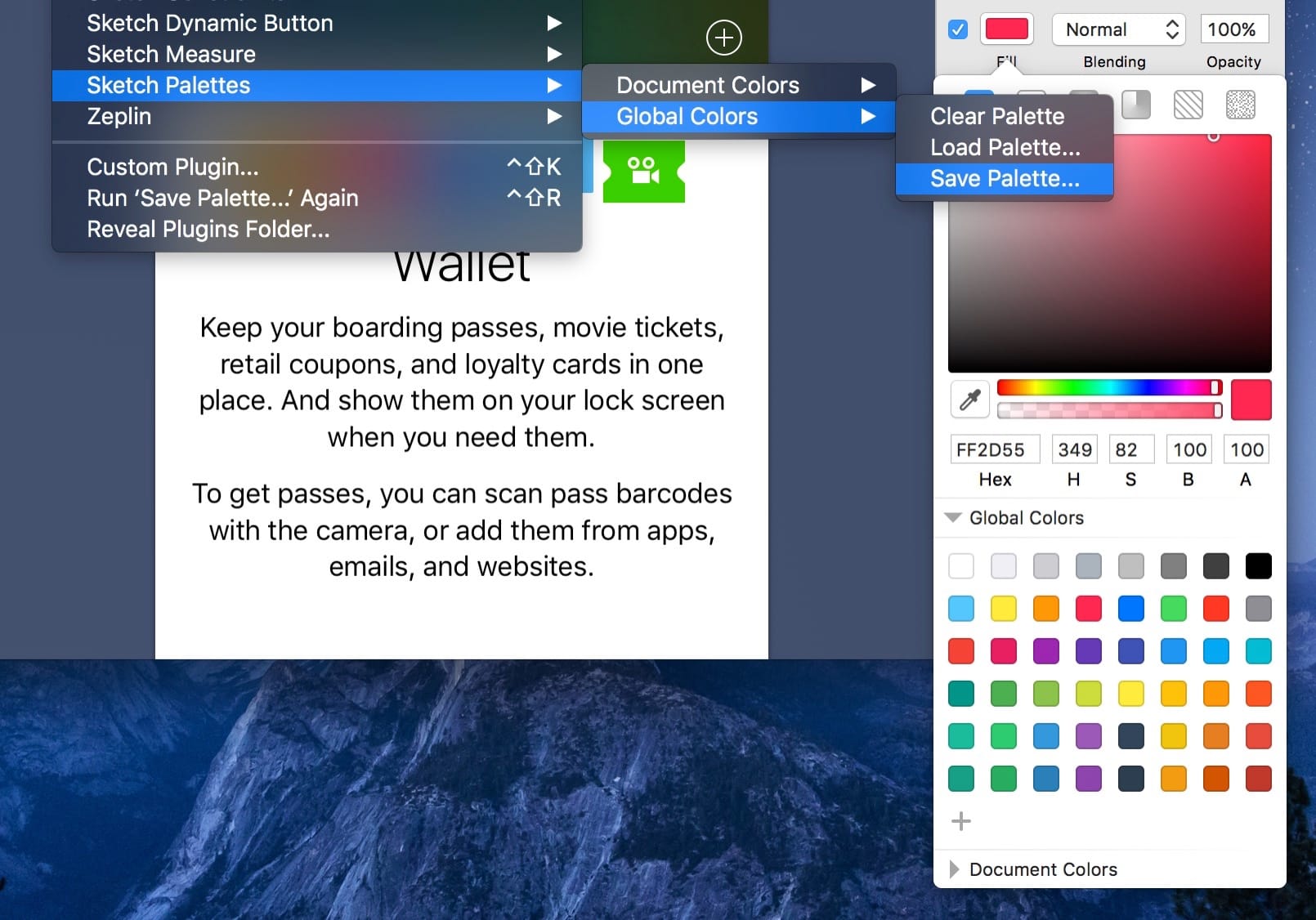
Task: Choose Run 'Save Palette...' Again
Action: point(317,198)
